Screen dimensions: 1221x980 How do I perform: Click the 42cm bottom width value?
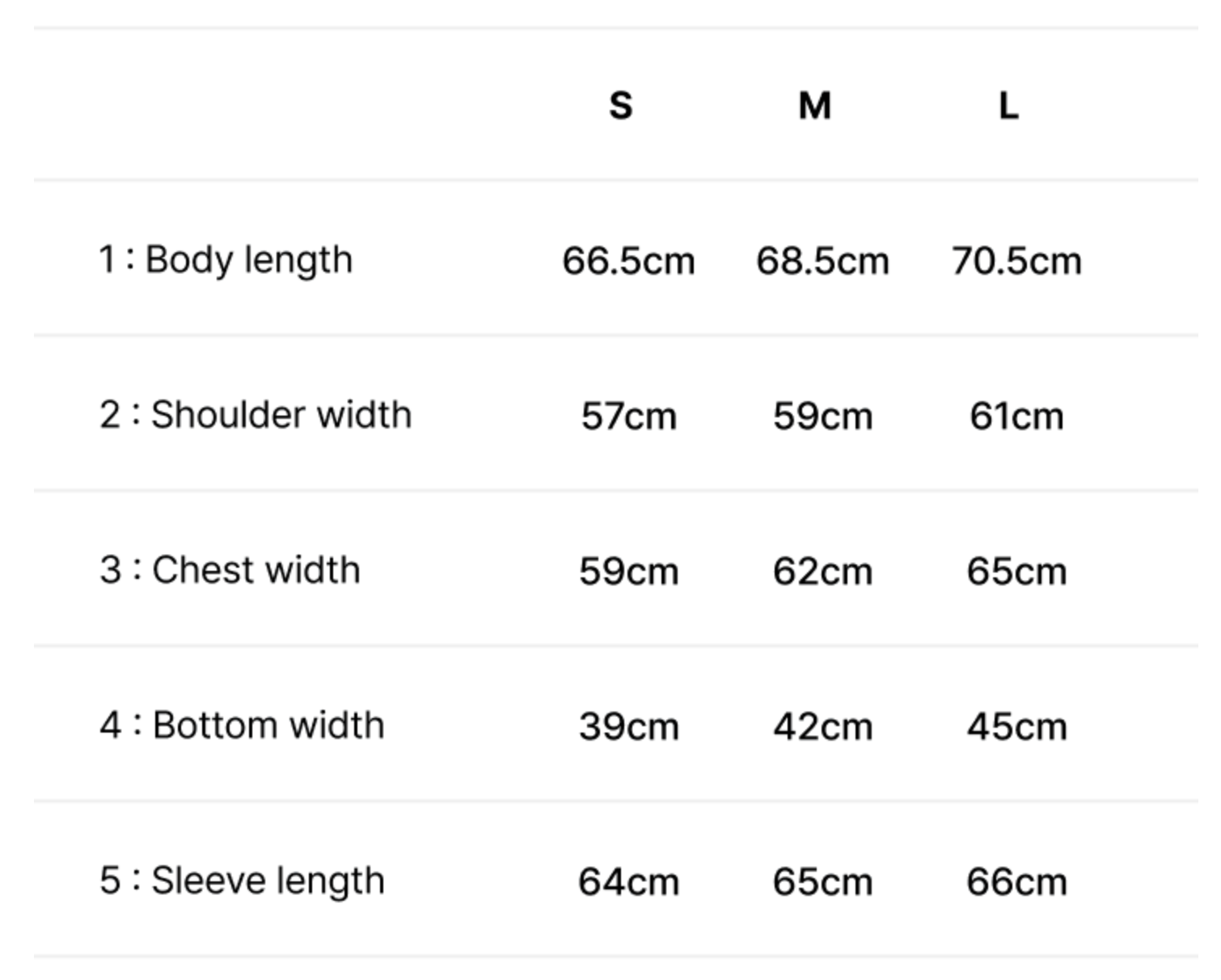point(822,727)
